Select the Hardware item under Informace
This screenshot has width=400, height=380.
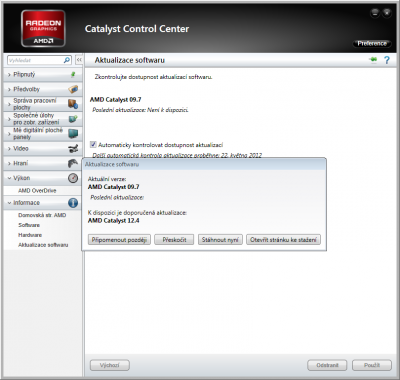[x=30, y=235]
